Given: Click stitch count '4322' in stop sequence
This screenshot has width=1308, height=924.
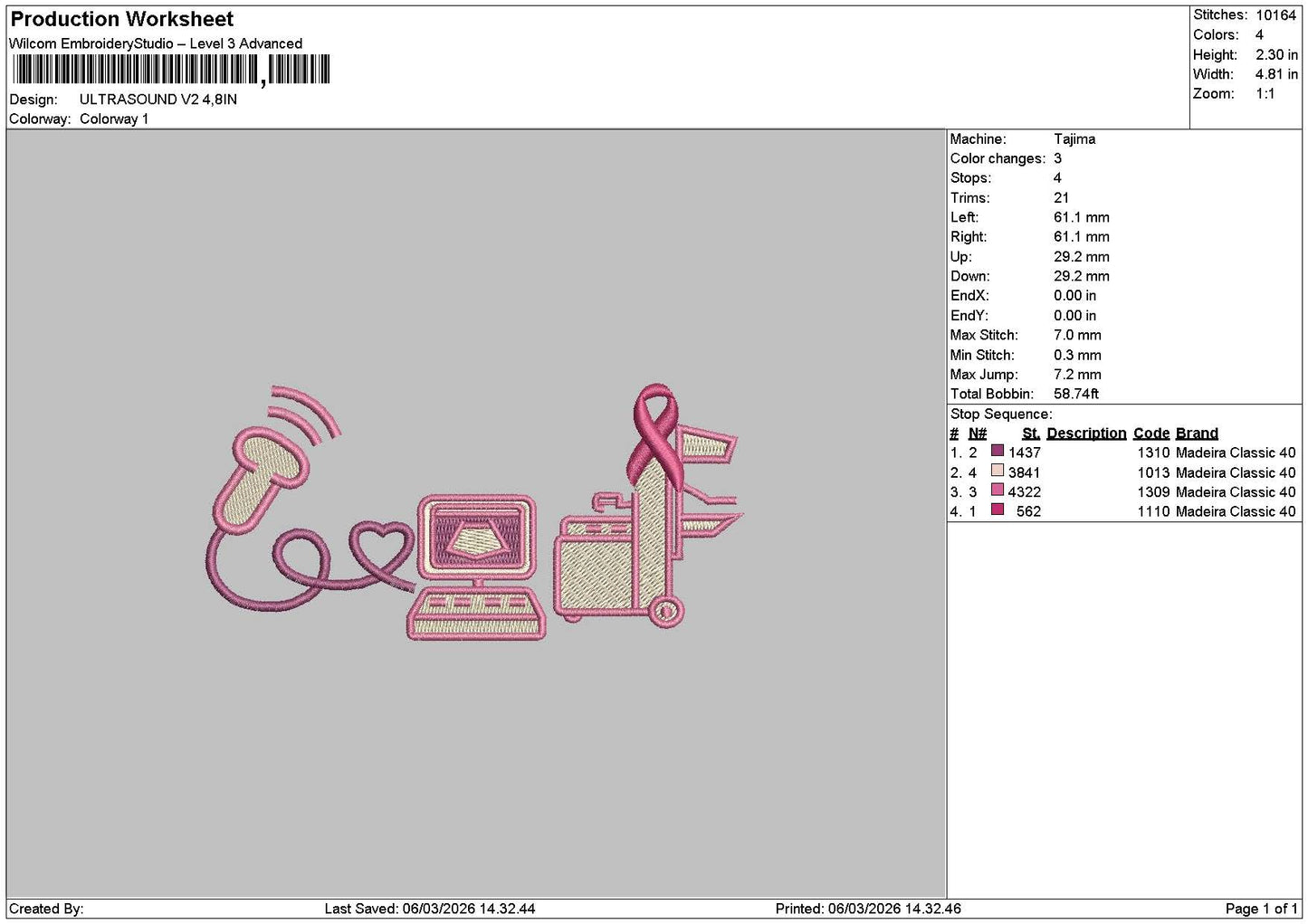Looking at the screenshot, I should coord(1025,492).
